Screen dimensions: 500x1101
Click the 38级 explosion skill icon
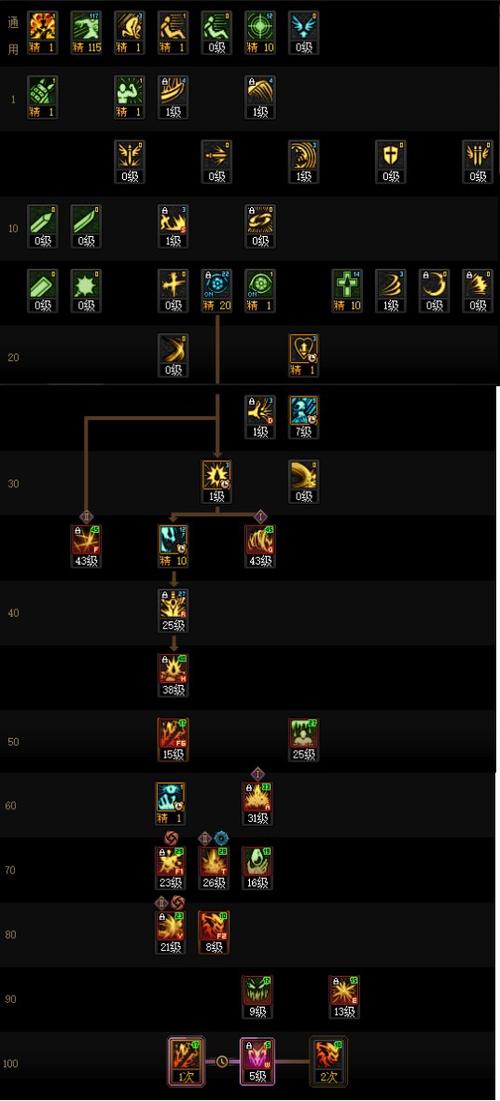(173, 675)
